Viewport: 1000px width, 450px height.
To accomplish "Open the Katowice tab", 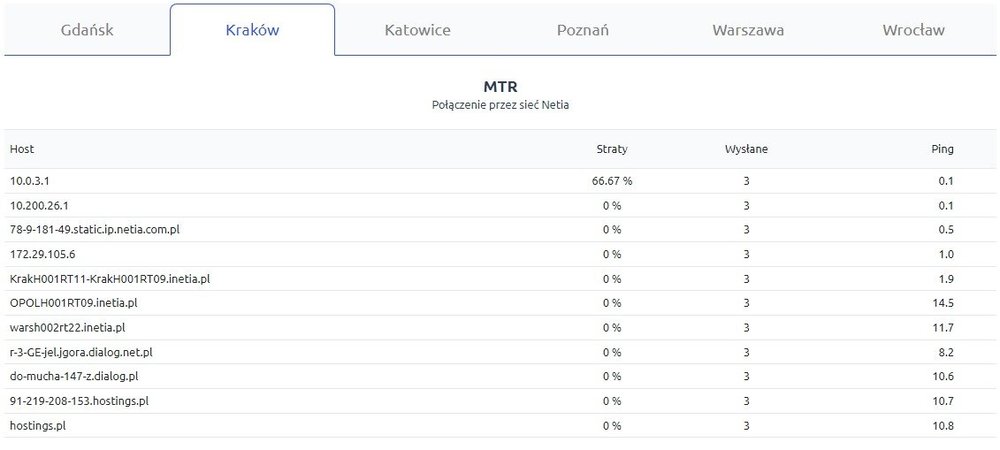I will (417, 30).
